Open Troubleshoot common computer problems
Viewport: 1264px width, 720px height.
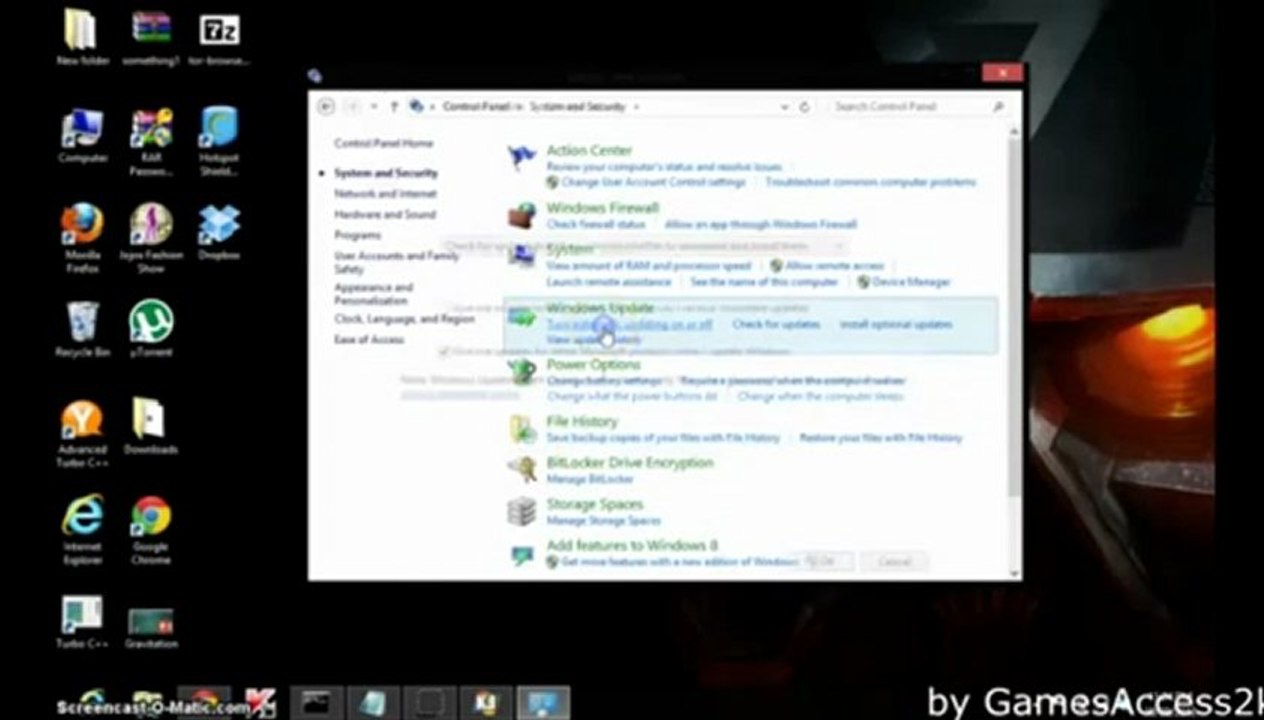click(870, 182)
